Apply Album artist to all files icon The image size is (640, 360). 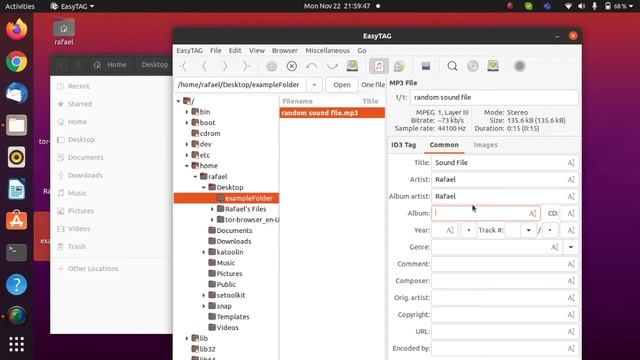point(571,196)
